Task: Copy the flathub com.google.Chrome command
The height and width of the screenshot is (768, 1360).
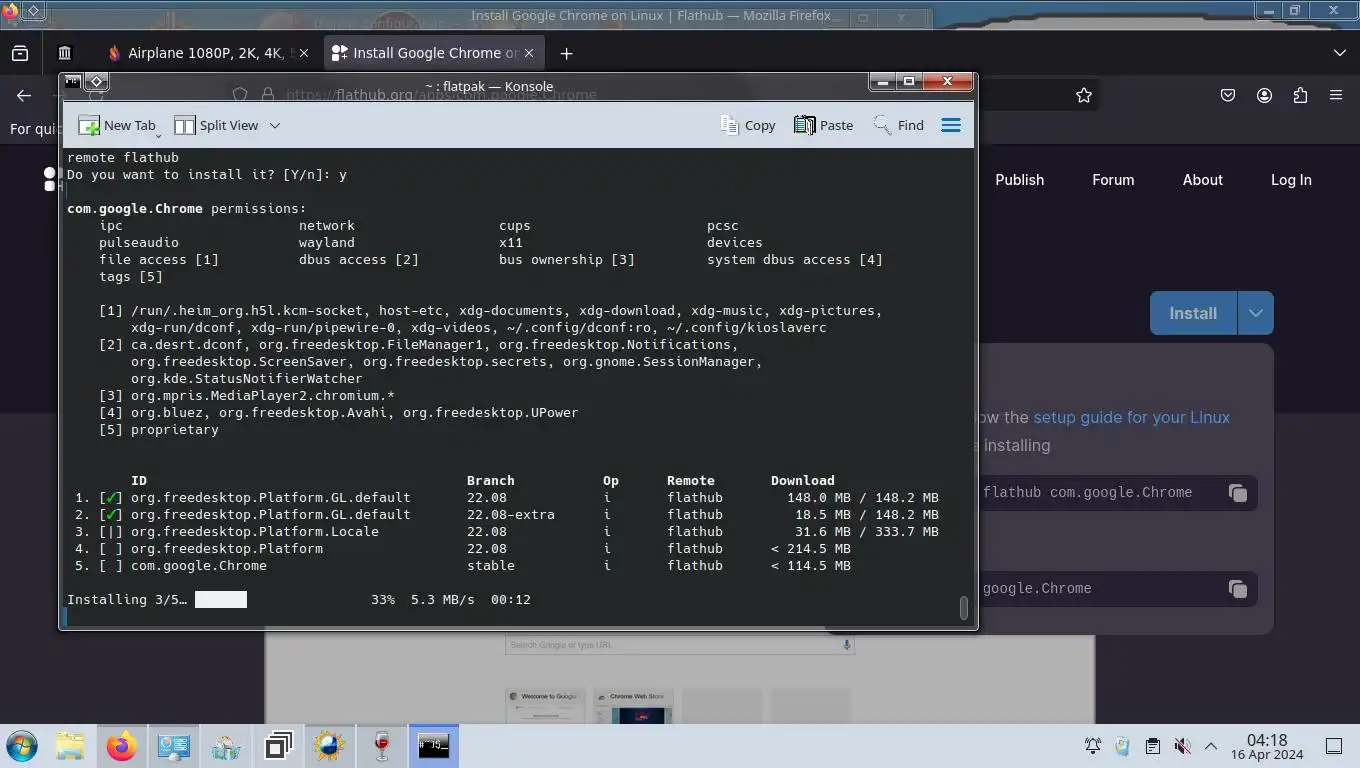Action: pyautogui.click(x=1237, y=493)
